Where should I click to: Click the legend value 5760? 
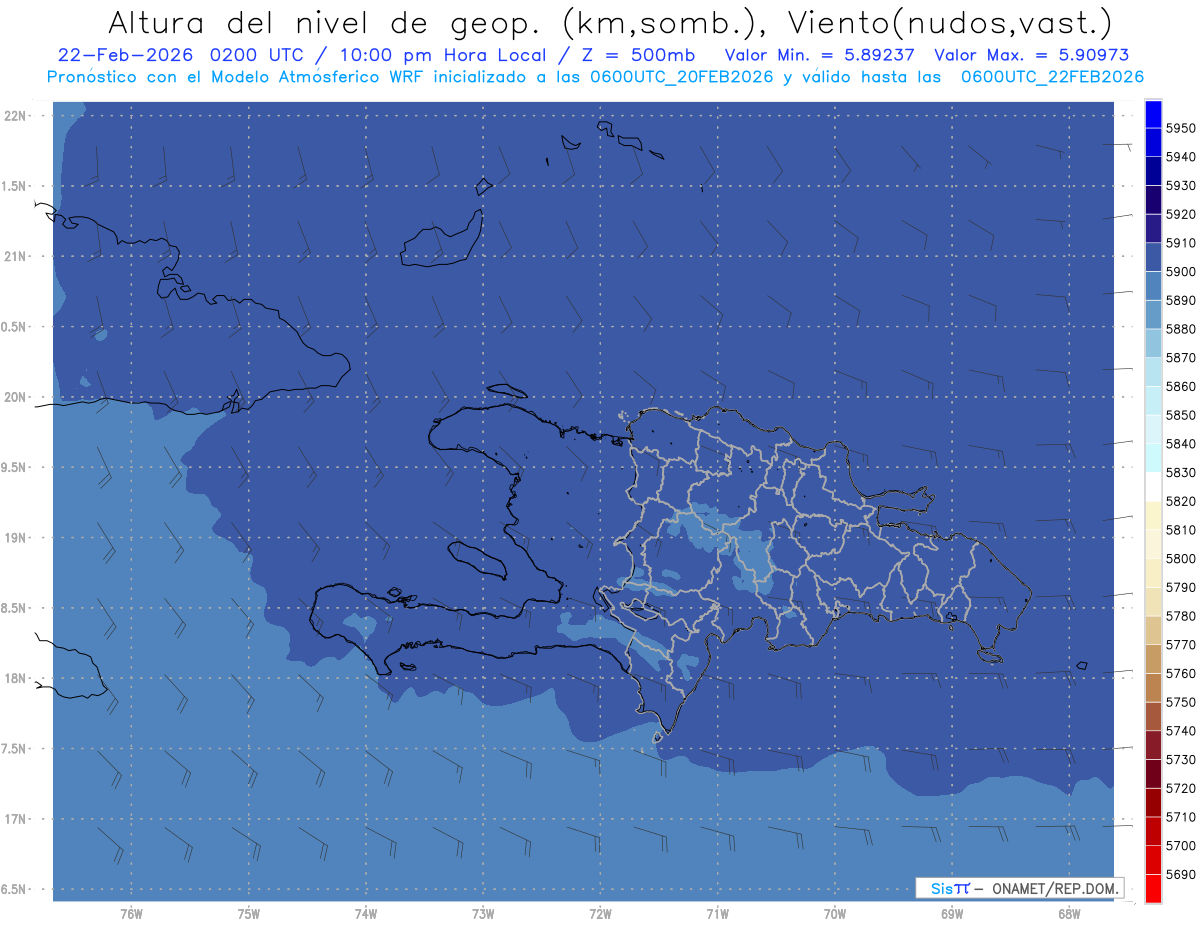click(x=1181, y=673)
